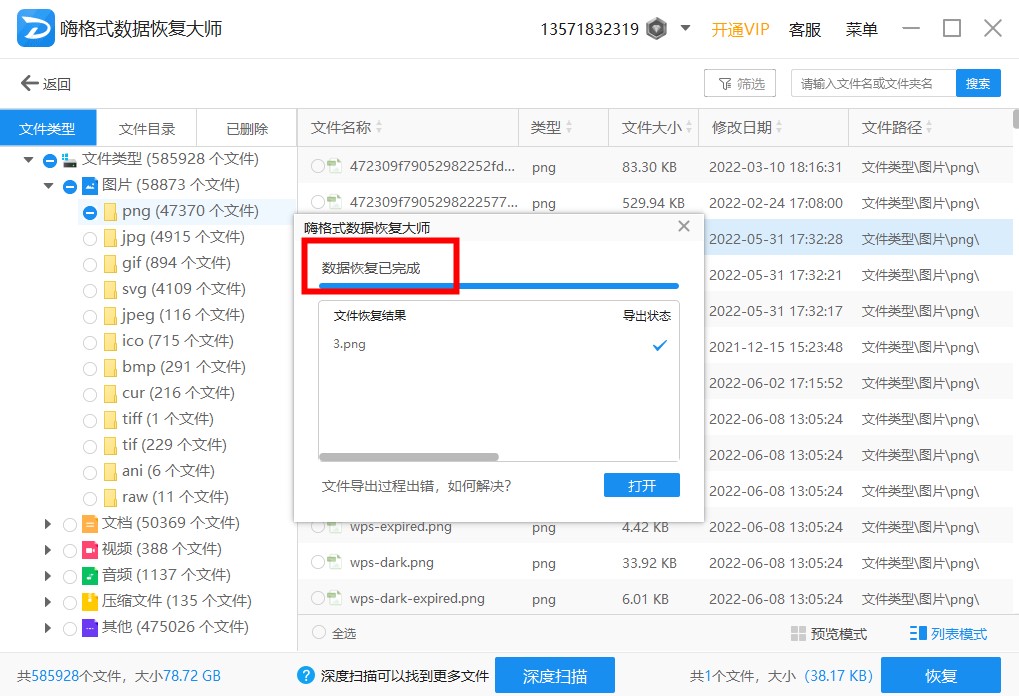Screen dimensions: 1019x696
Task: Click the png folder icon
Action: pyautogui.click(x=110, y=212)
